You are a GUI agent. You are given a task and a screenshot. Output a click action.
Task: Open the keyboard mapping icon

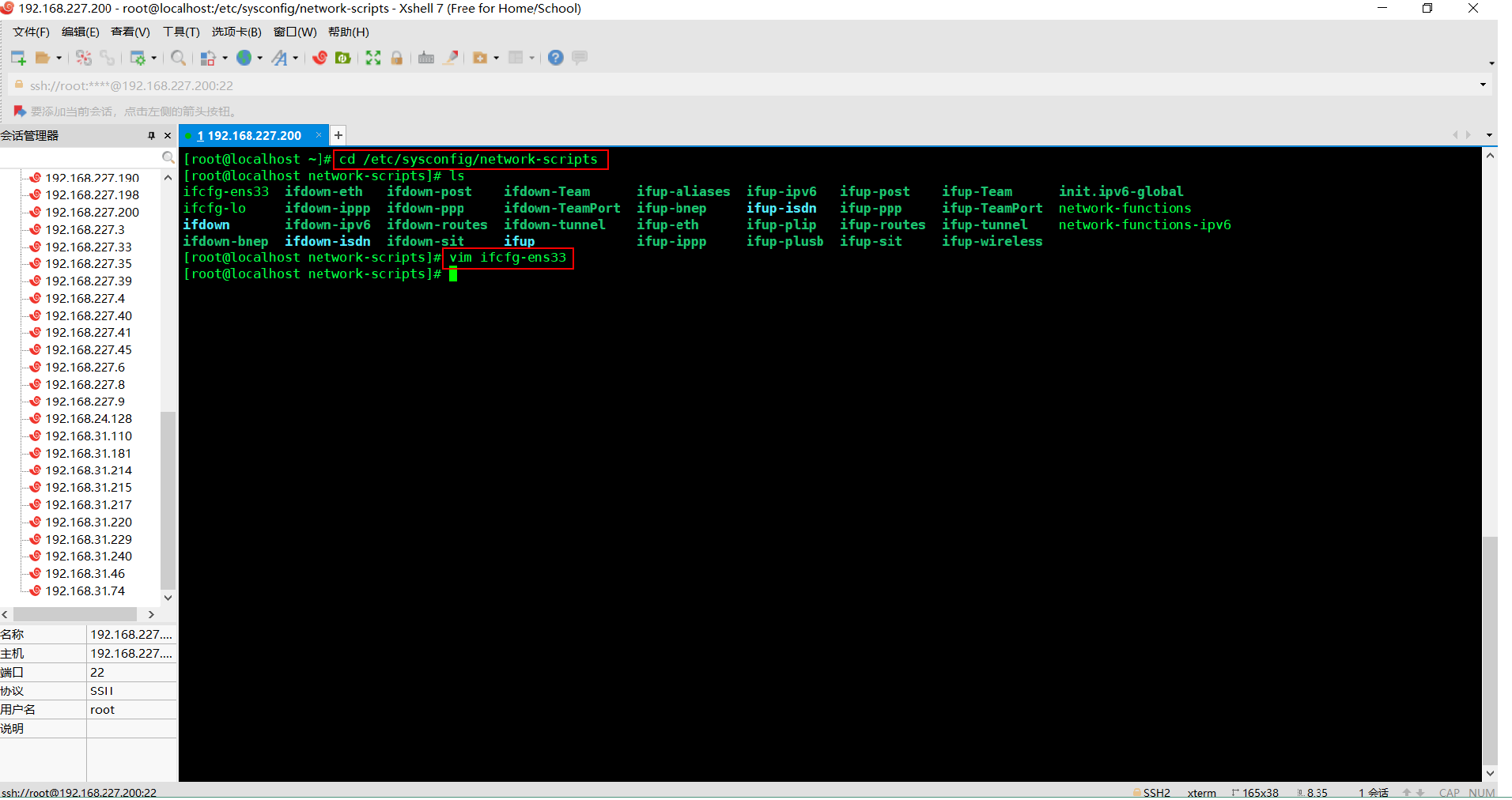pos(426,58)
